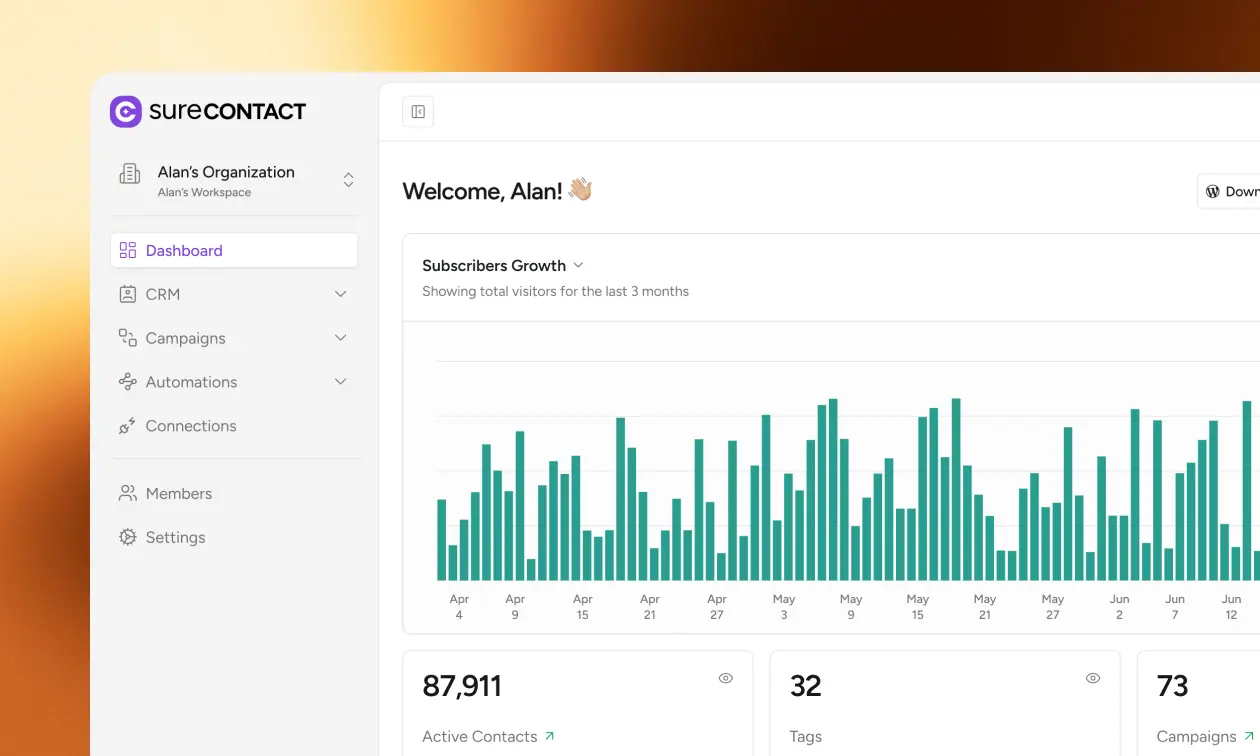Image resolution: width=1260 pixels, height=756 pixels.
Task: Expand the CRM menu chevron
Action: click(x=341, y=294)
